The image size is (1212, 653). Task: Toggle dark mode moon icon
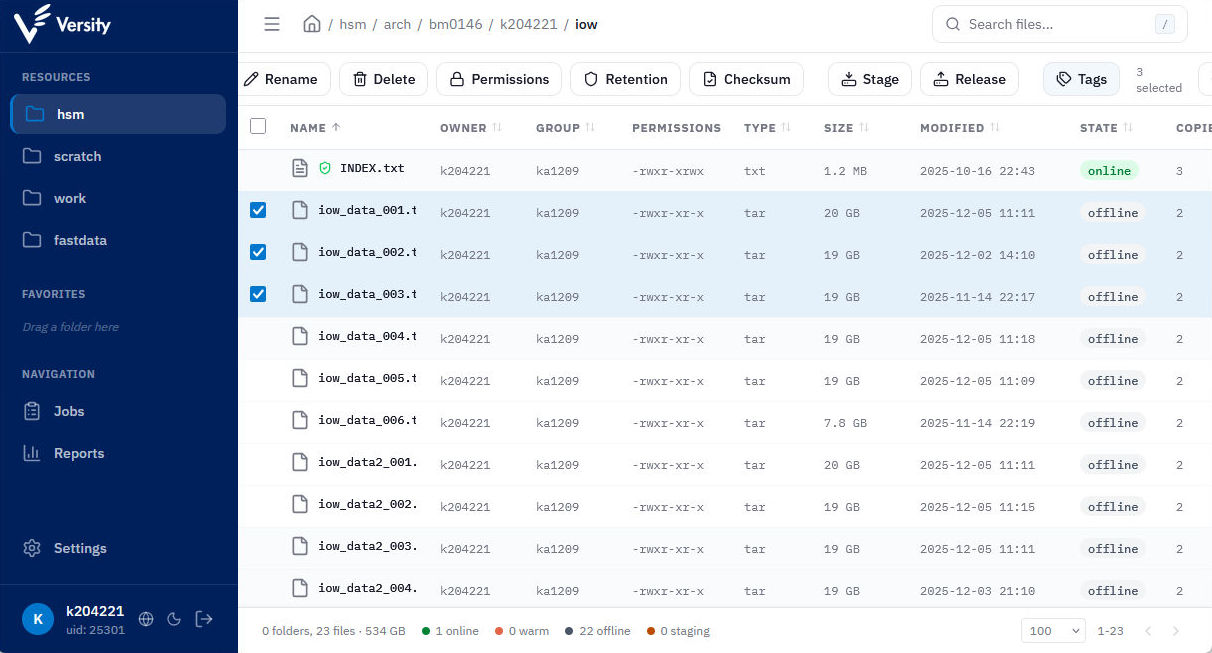[x=174, y=619]
